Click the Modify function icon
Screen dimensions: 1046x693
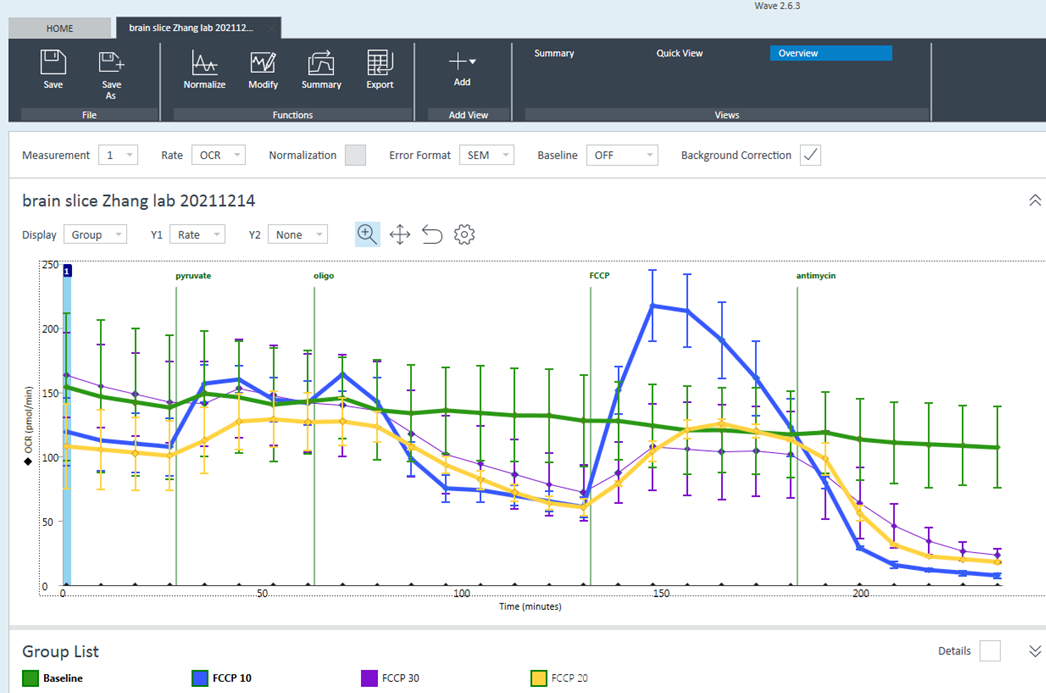click(x=263, y=65)
